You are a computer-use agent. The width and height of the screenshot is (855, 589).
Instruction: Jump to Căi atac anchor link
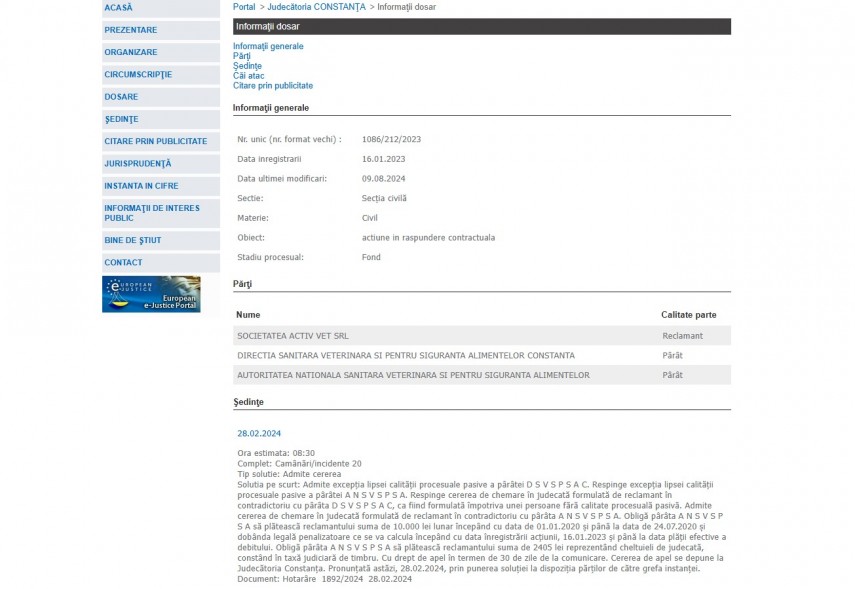248,76
